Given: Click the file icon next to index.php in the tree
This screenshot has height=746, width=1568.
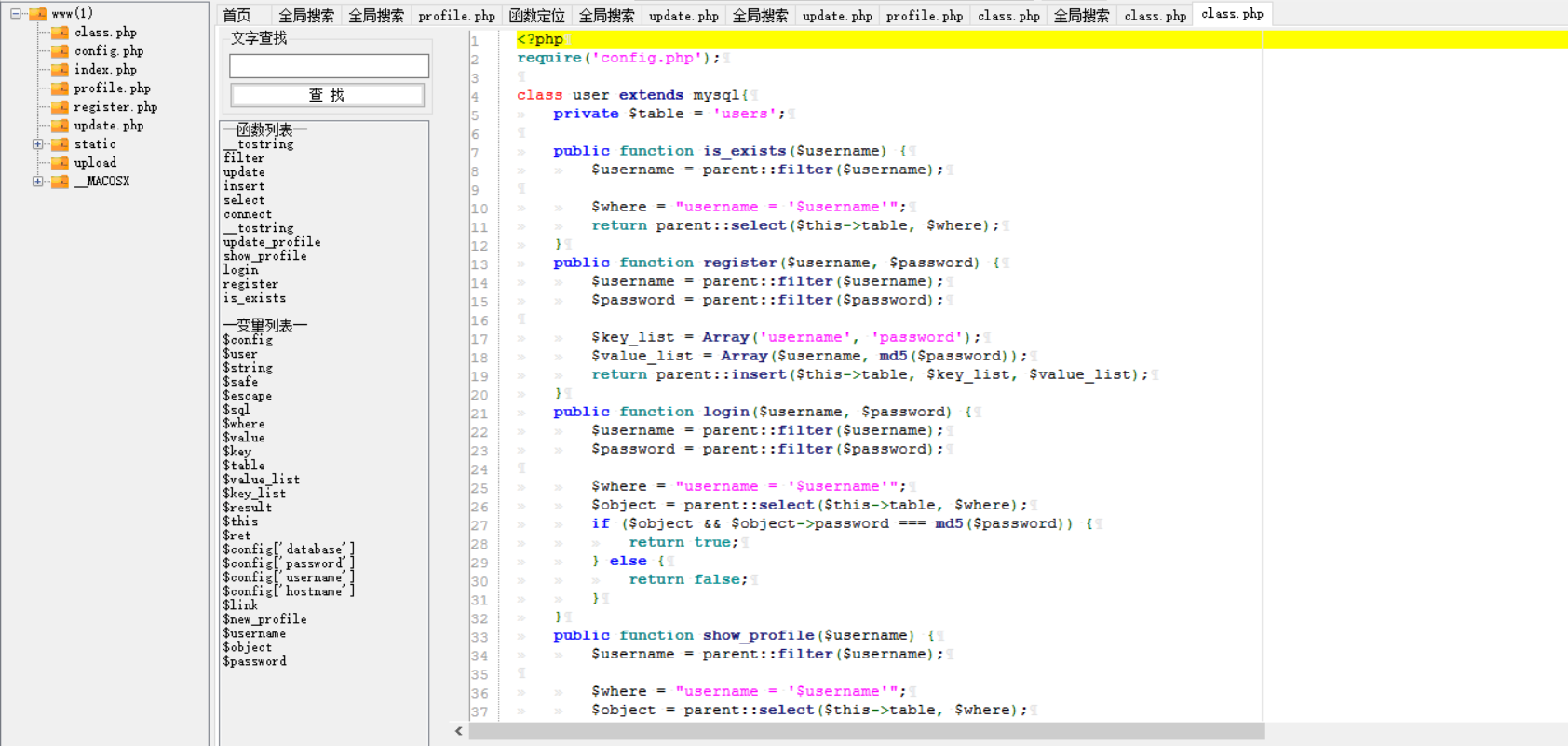Looking at the screenshot, I should click(60, 69).
